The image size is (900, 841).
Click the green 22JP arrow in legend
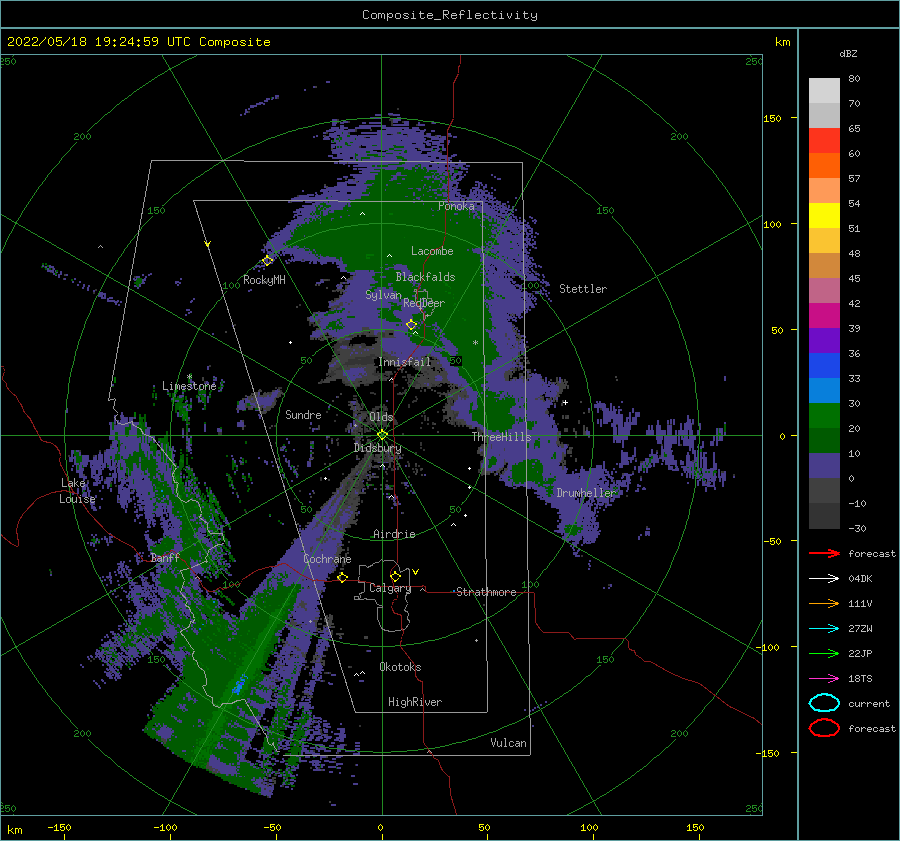(x=824, y=653)
